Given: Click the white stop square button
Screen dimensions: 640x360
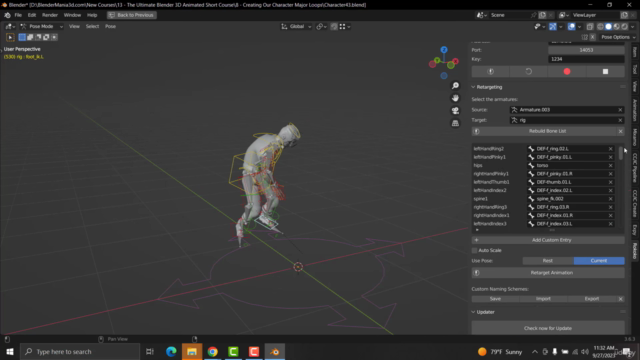Looking at the screenshot, I should [x=605, y=71].
